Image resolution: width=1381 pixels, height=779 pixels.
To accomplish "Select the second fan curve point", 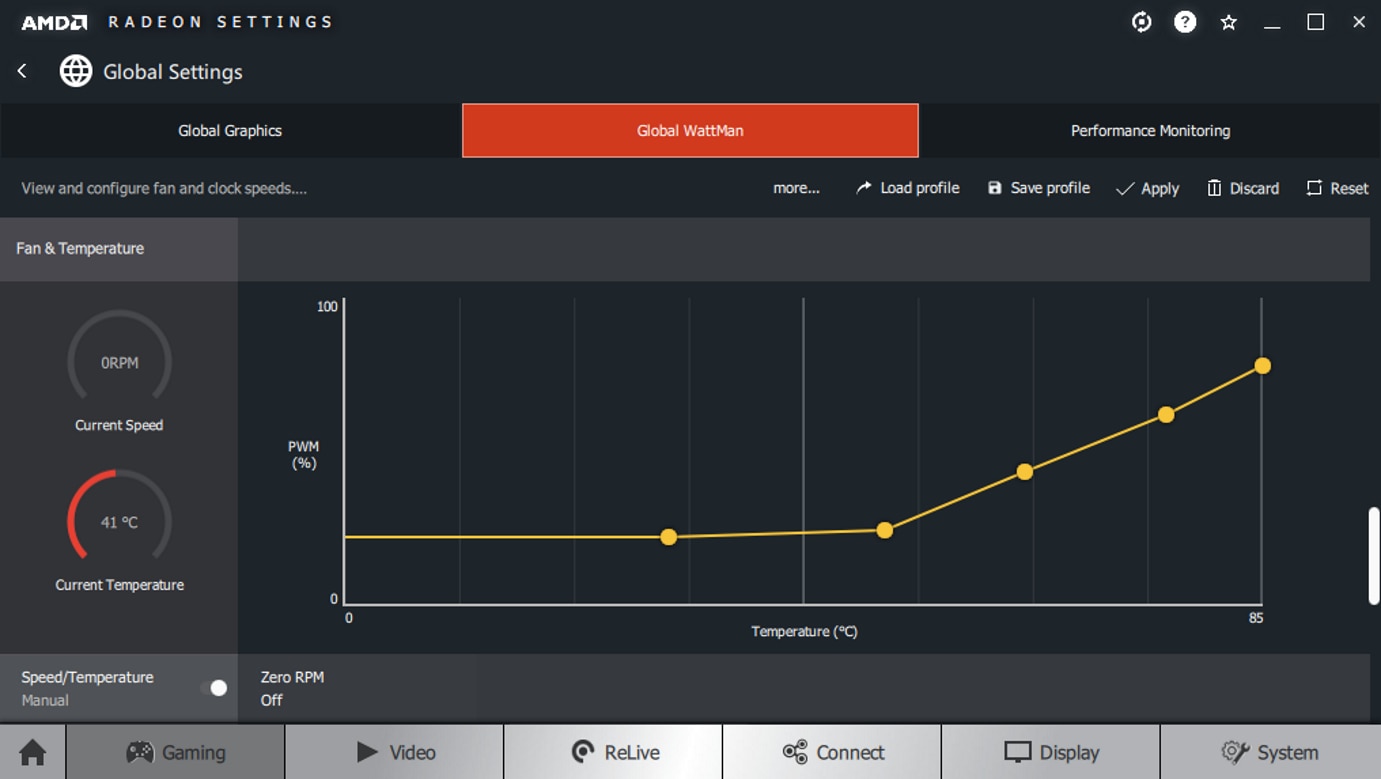I will (884, 530).
